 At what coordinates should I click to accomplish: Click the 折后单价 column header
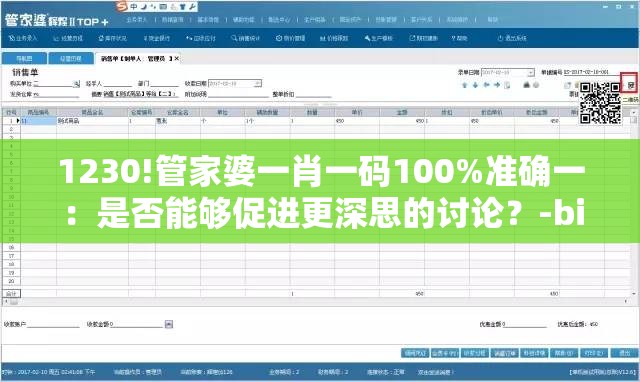(x=492, y=112)
